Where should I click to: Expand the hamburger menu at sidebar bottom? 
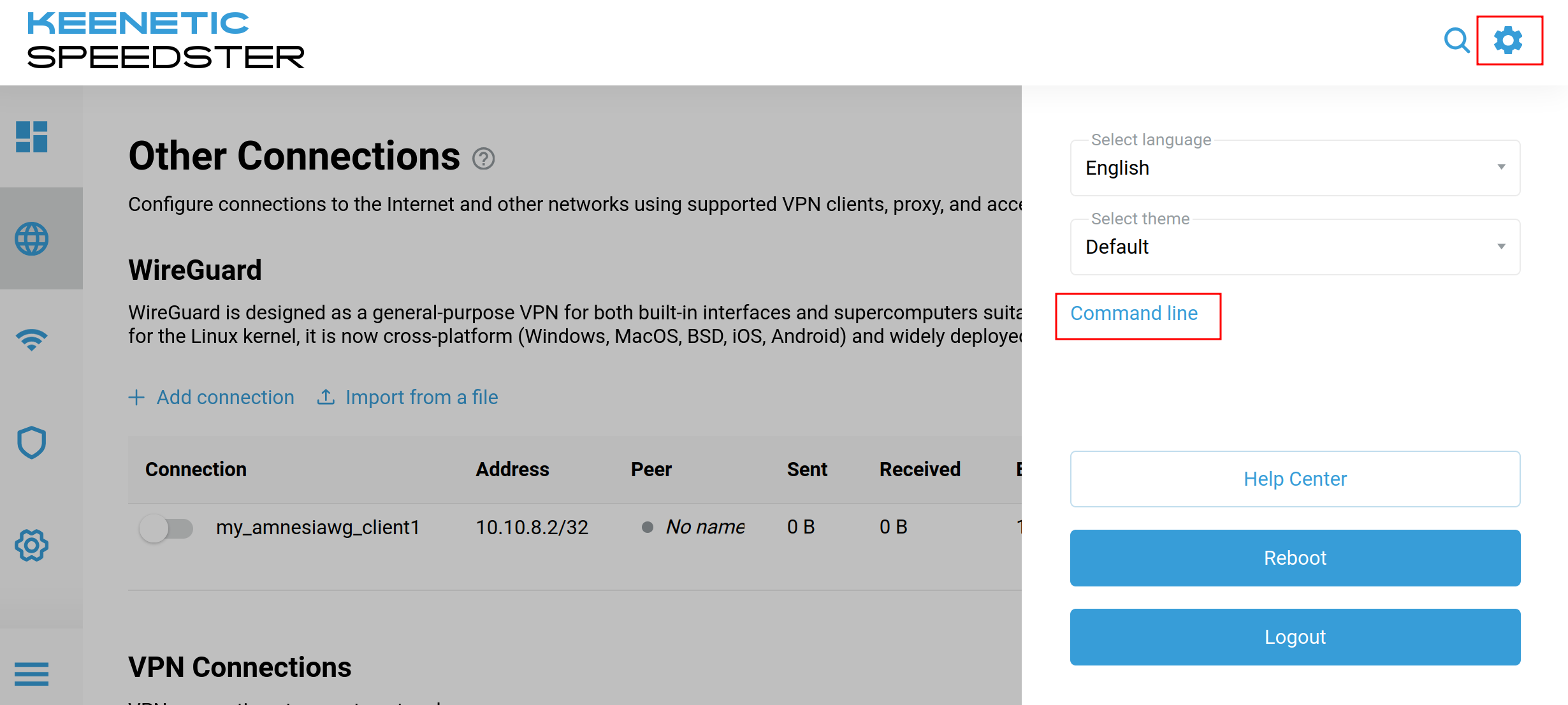(32, 674)
